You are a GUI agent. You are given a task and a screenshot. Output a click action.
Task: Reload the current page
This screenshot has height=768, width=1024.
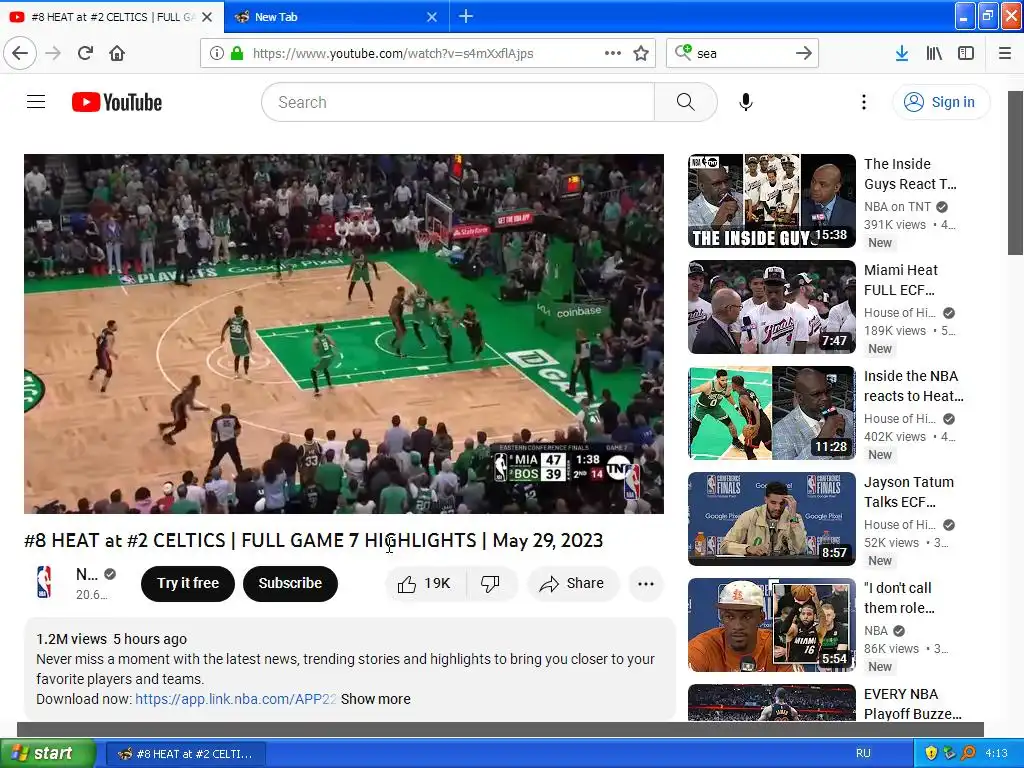[x=85, y=53]
